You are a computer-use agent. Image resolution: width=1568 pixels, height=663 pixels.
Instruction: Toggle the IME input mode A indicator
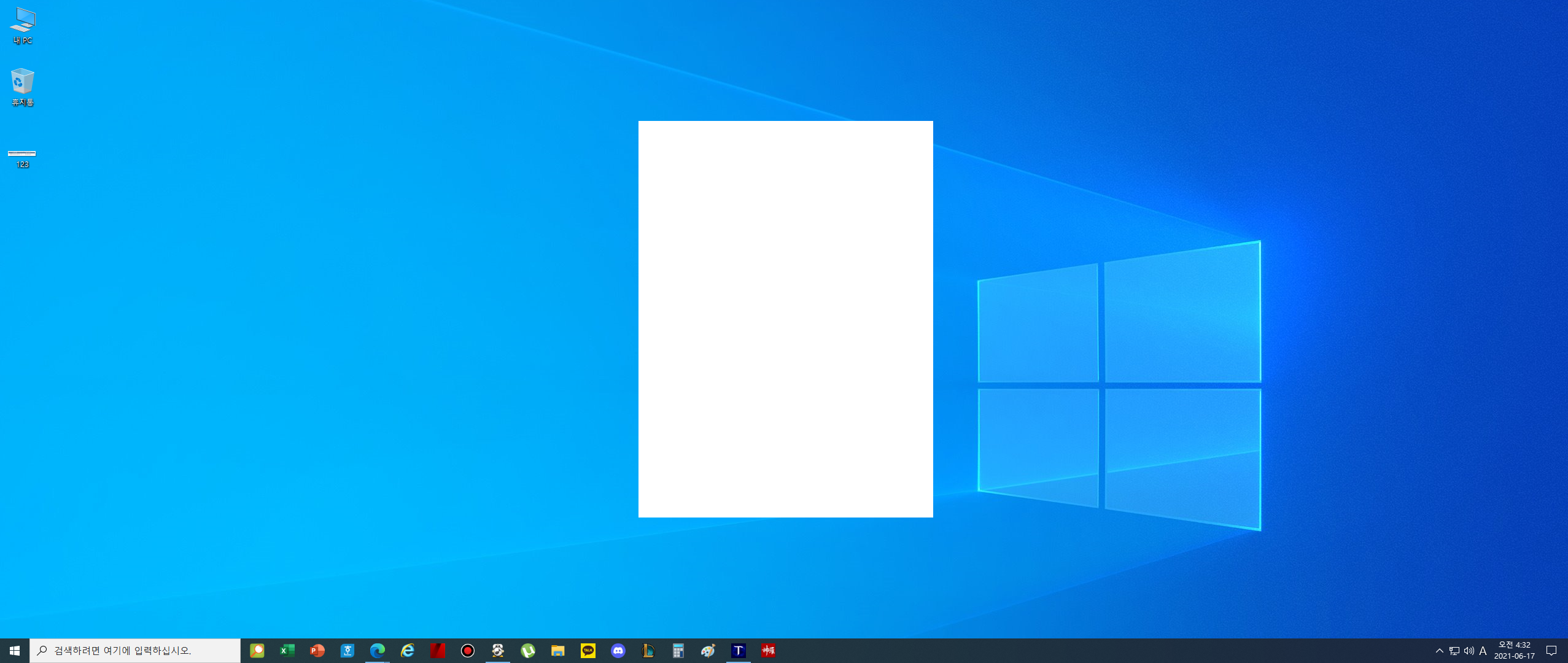point(1483,651)
